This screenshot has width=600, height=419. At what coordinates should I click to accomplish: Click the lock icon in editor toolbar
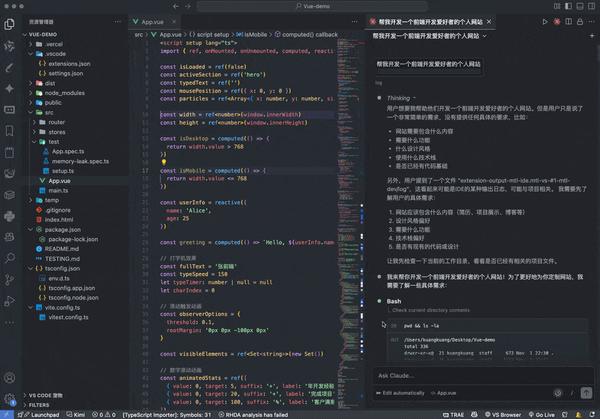[x=580, y=22]
